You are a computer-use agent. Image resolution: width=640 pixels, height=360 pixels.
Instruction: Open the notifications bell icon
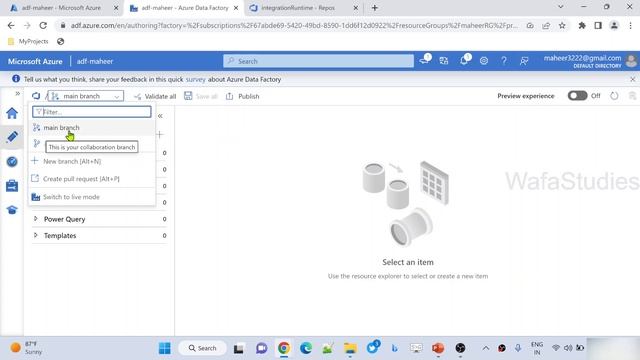tap(464, 60)
